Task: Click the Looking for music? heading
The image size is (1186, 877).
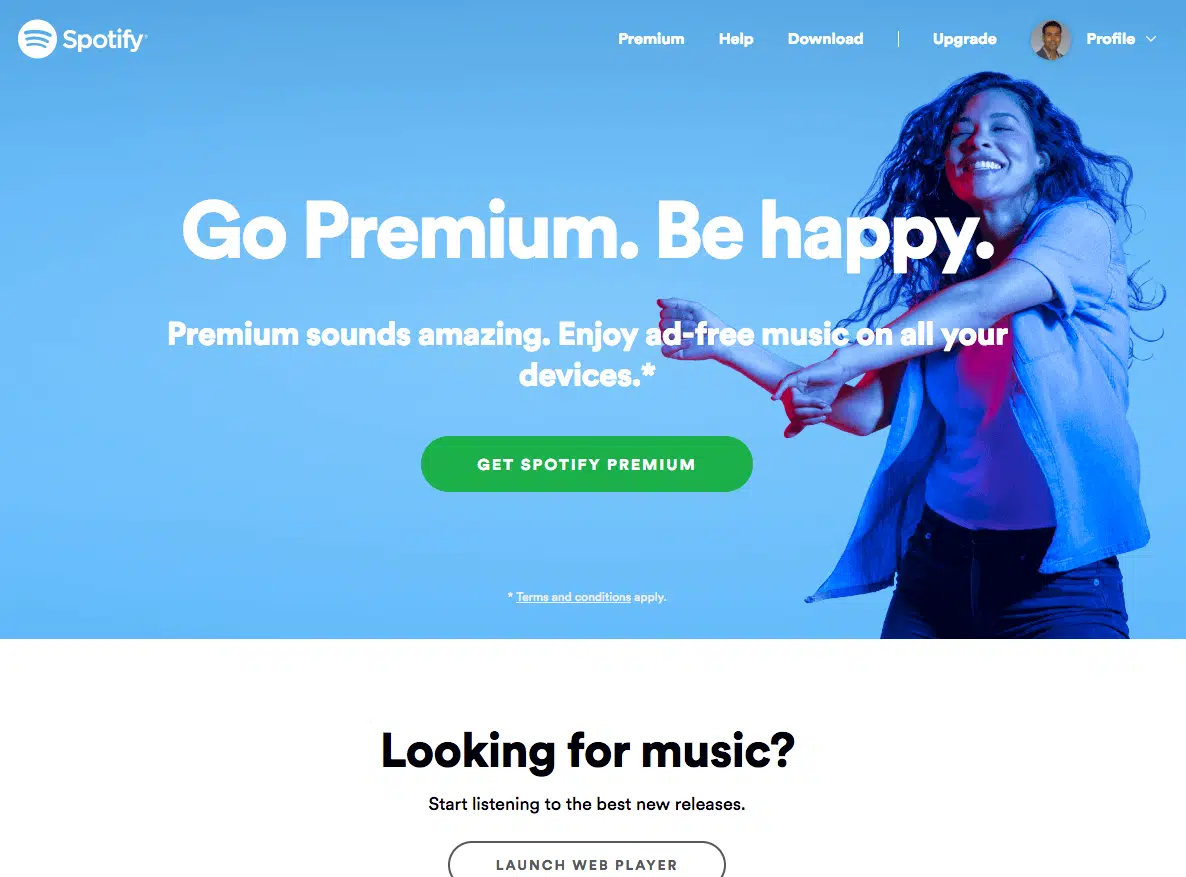Action: (x=588, y=751)
